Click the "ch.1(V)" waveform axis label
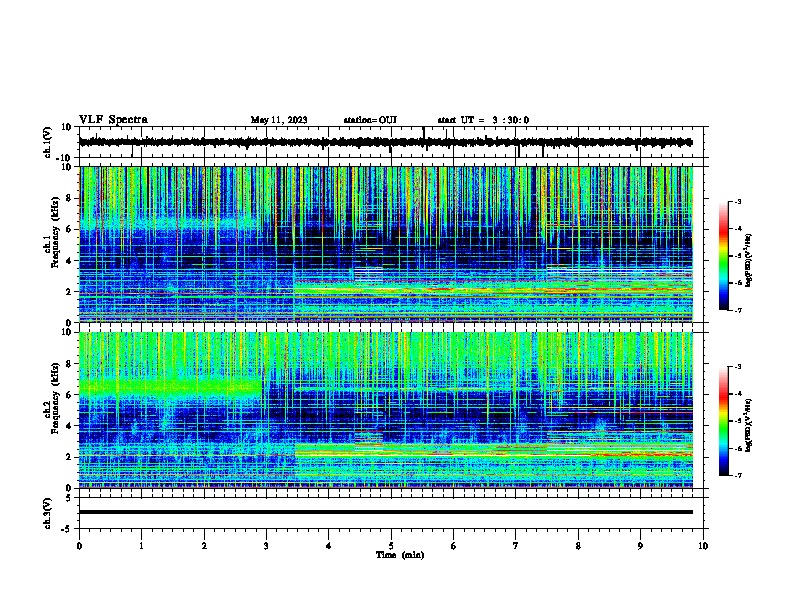Screen dimensions: 792x612 [48, 142]
